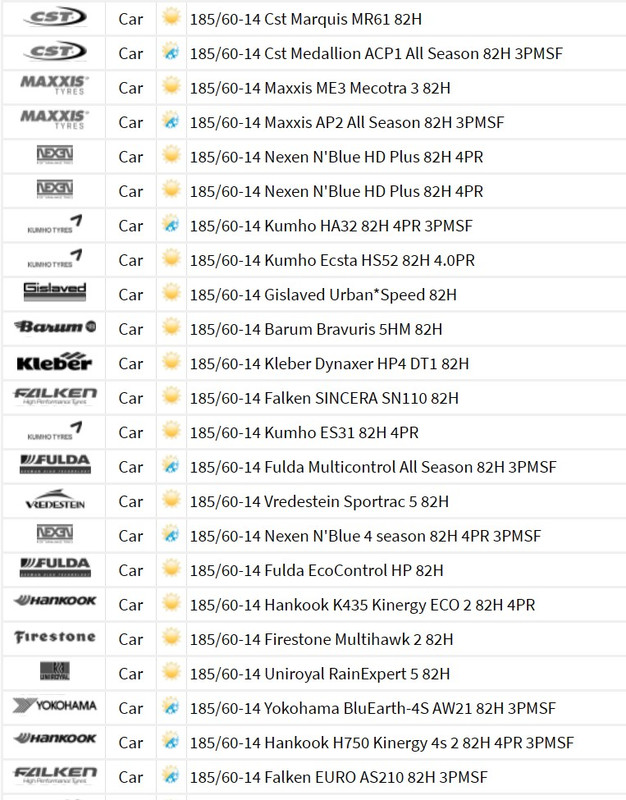Screen dimensions: 626x800
Task: Select Yokohama BluEarth-4S AW21 tyre
Action: 373,708
